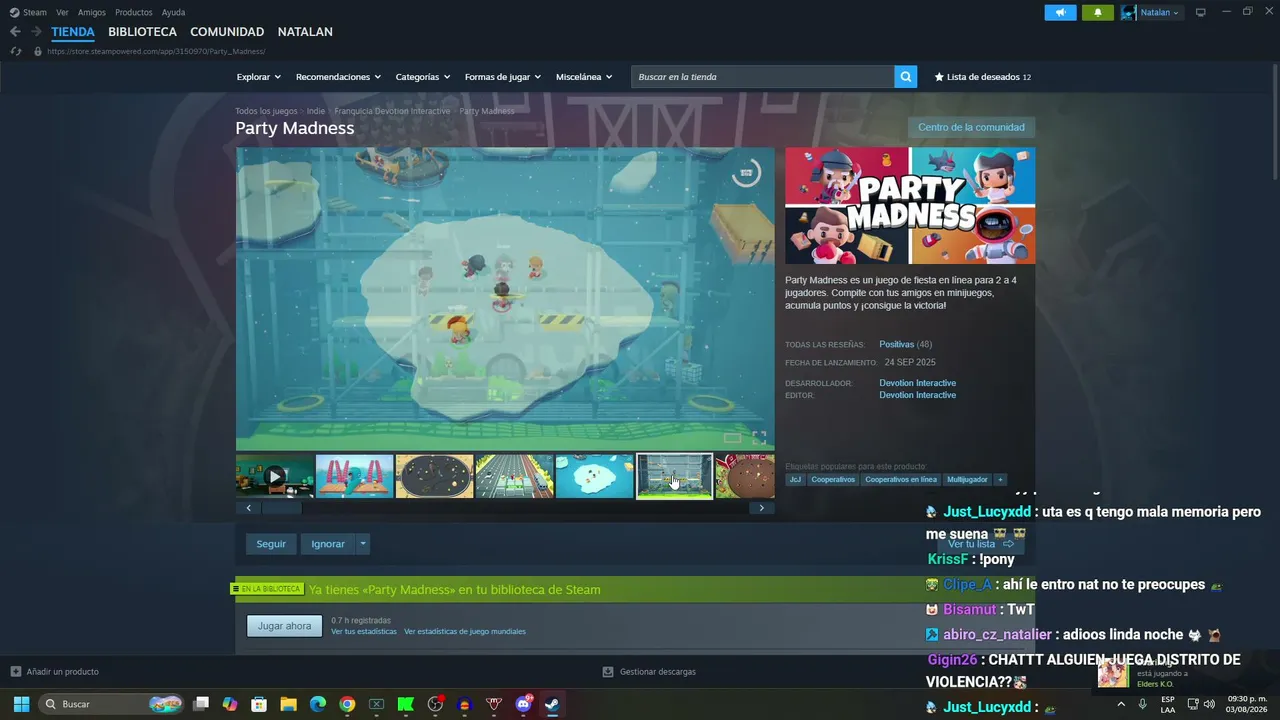Click the Ignorar button

(328, 544)
